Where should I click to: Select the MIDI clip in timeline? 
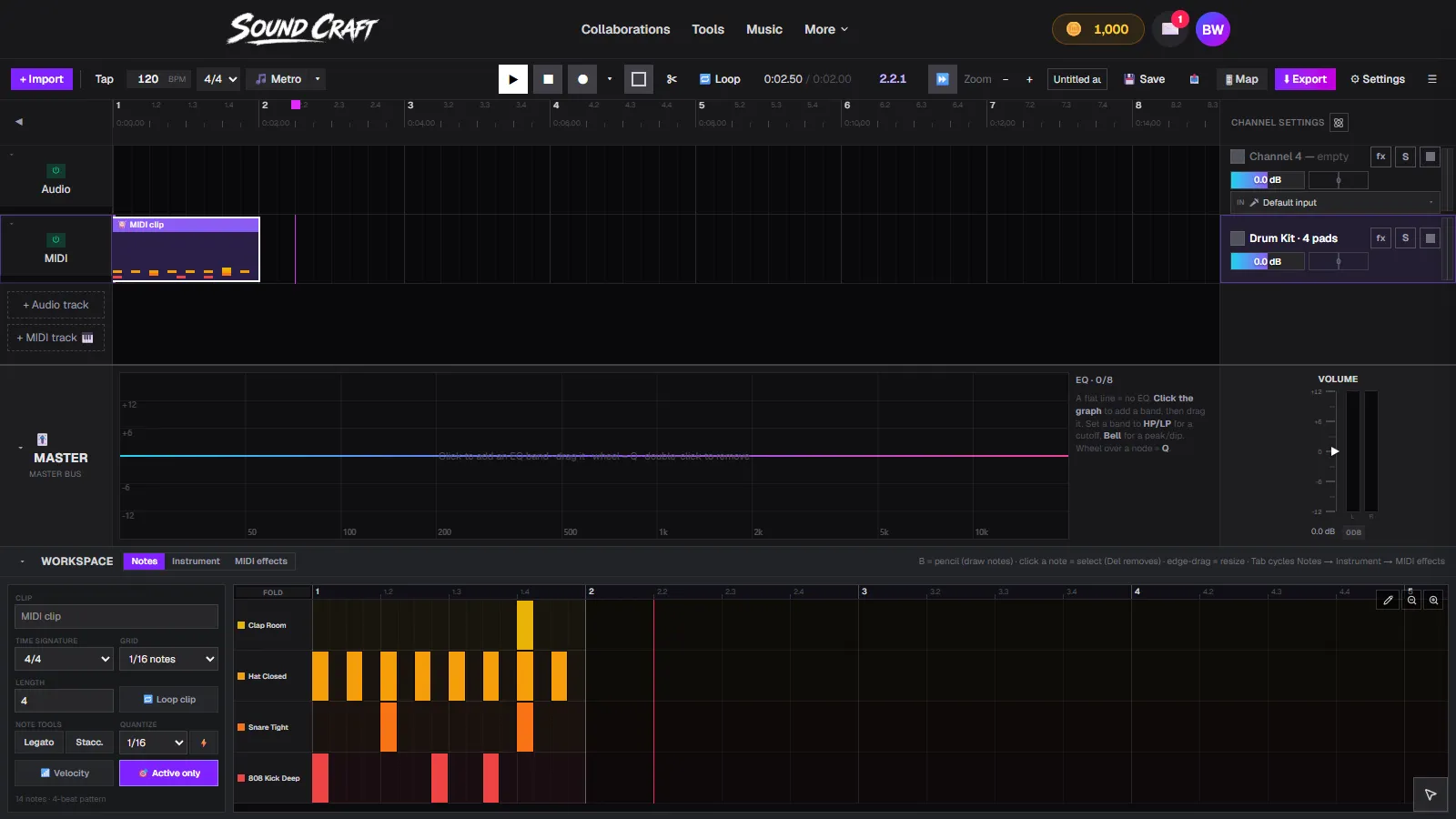point(187,249)
